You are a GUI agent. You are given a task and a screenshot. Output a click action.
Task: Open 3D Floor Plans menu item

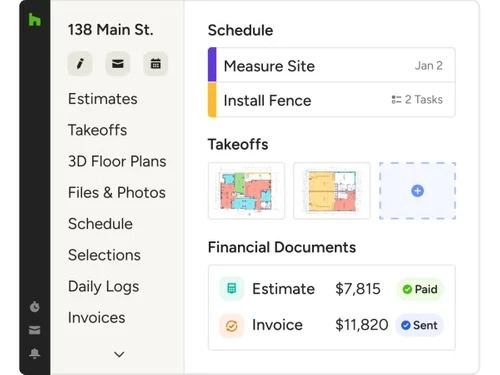pos(117,161)
